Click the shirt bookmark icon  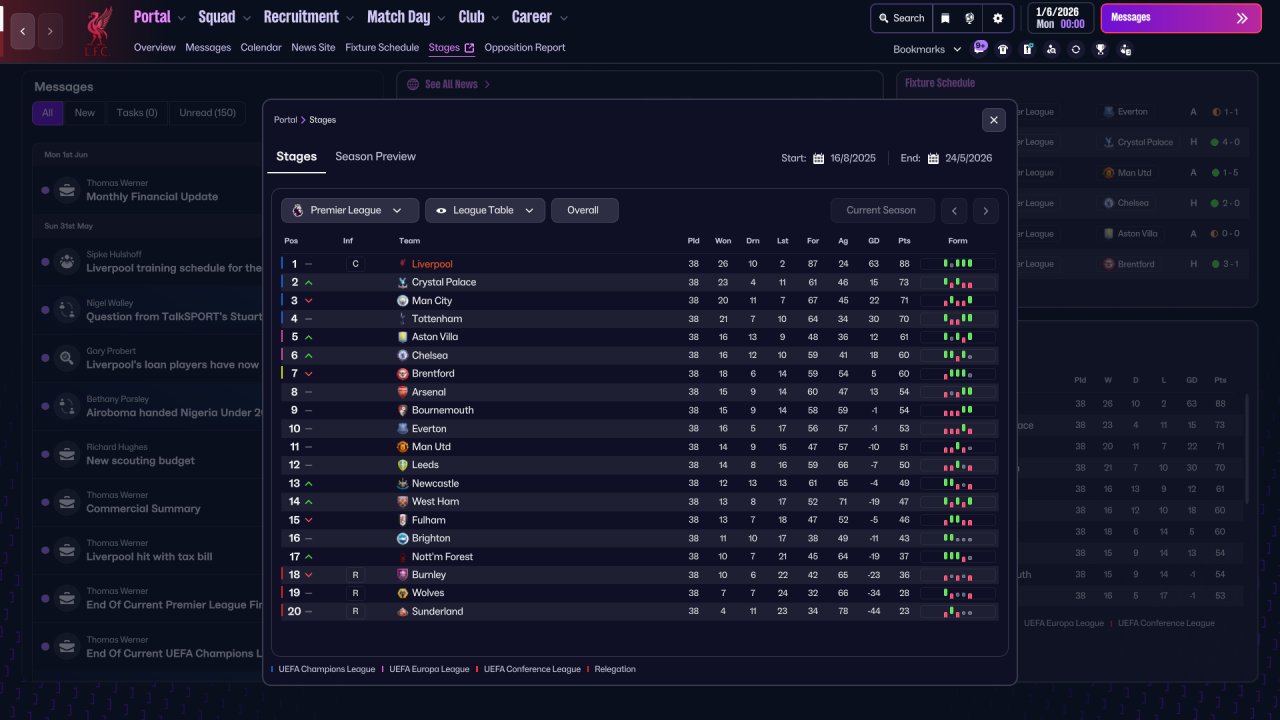click(1003, 49)
